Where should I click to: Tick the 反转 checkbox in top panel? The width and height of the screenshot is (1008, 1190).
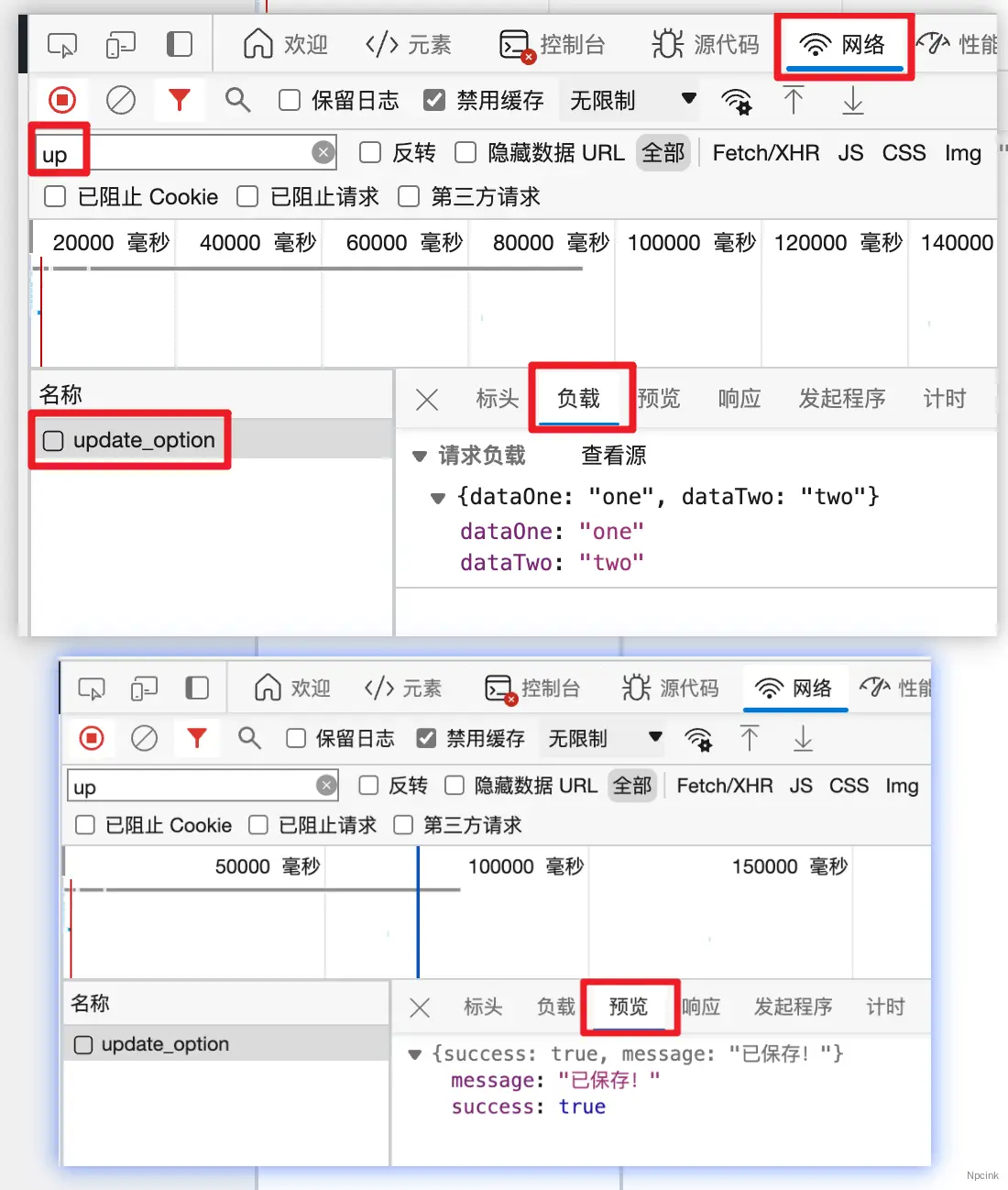[x=370, y=152]
